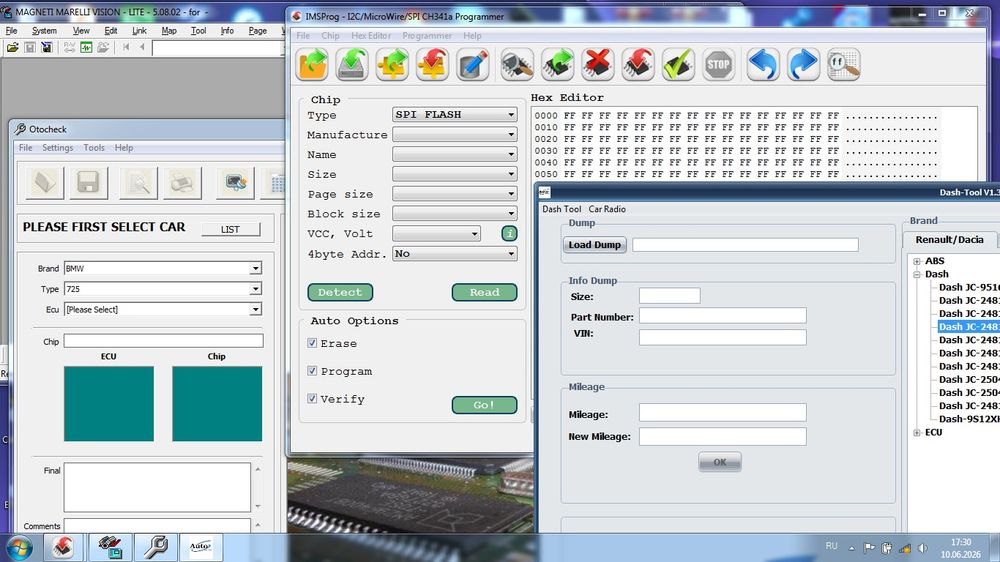
Task: Click the STOP sign icon
Action: click(x=718, y=64)
